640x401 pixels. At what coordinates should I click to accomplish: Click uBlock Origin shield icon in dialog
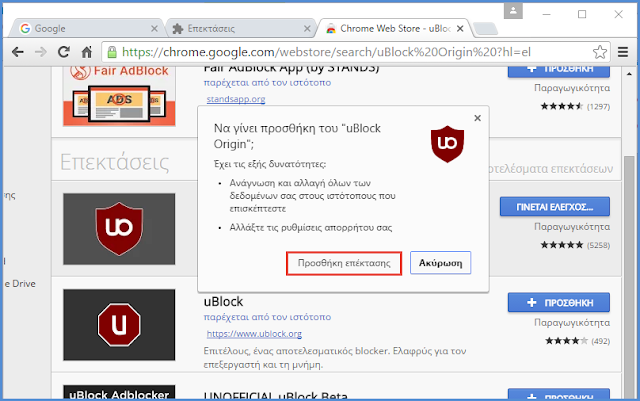447,144
